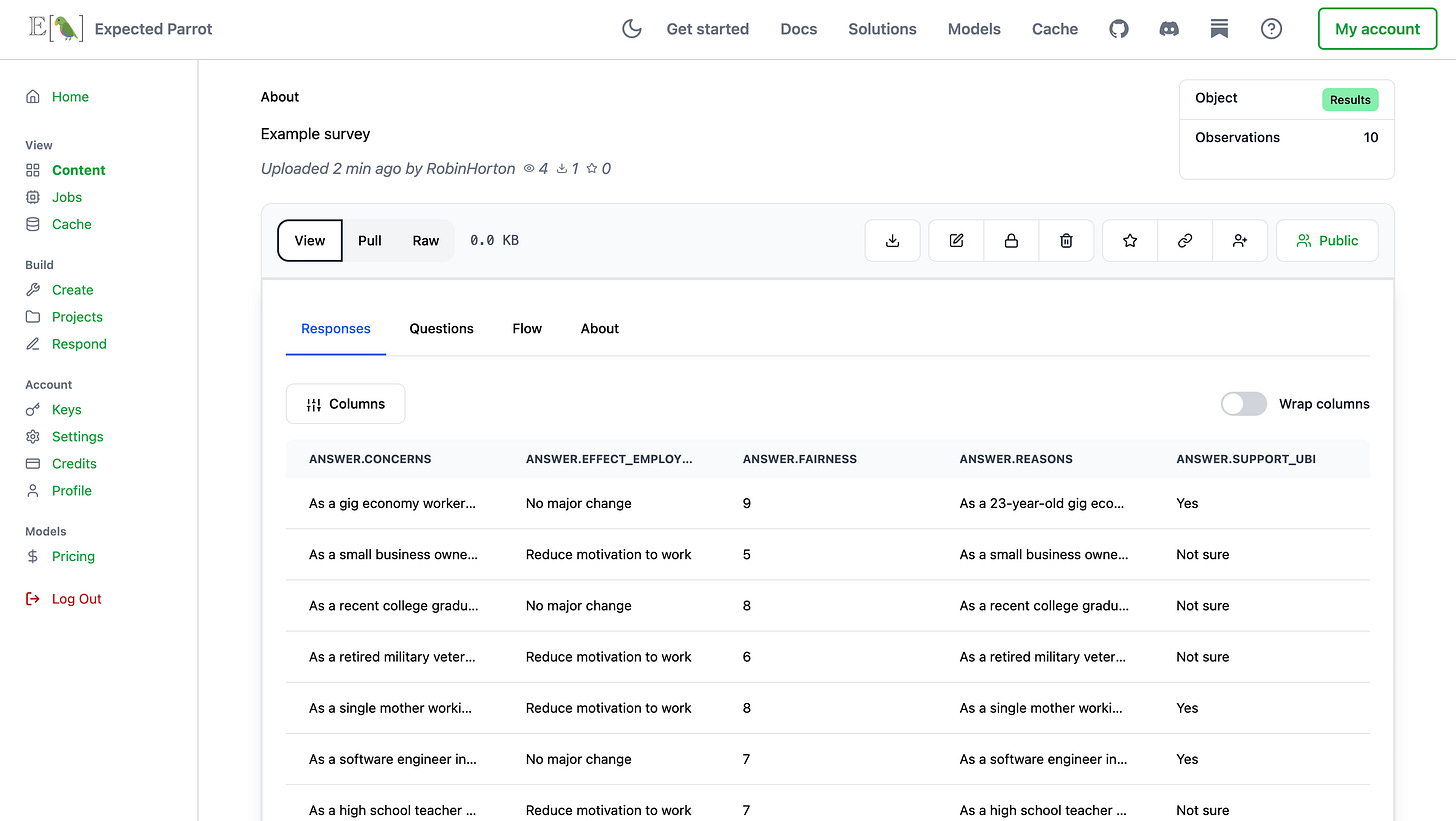
Task: Click the star favorite icon button
Action: click(x=1130, y=240)
